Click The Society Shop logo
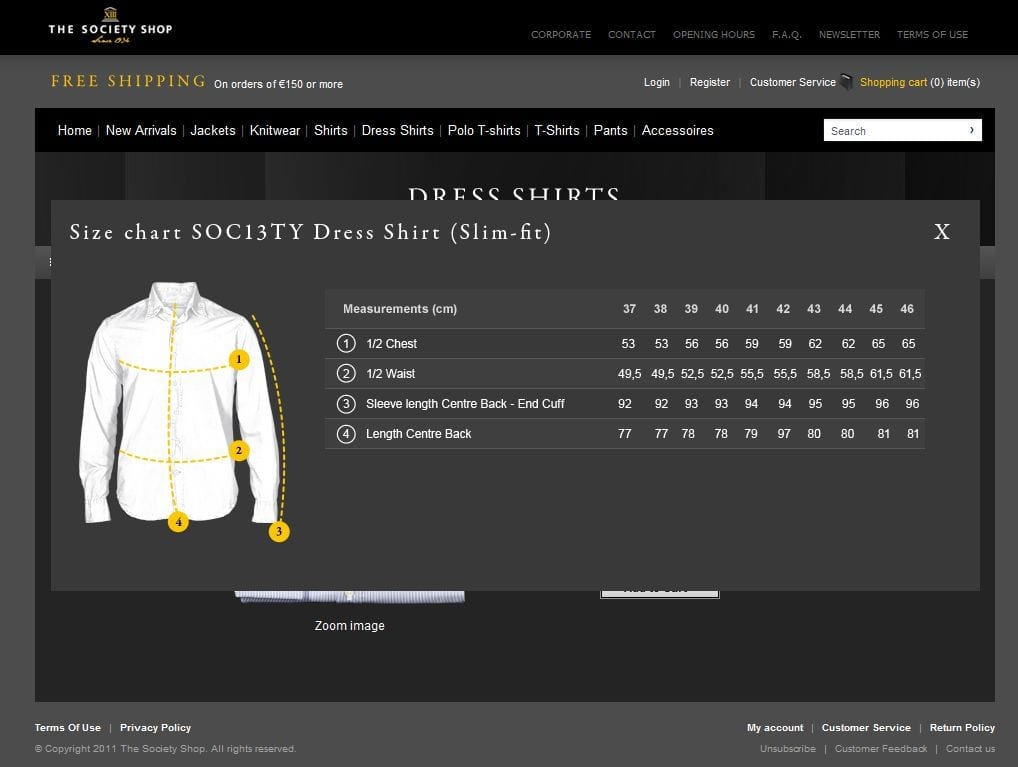 pyautogui.click(x=110, y=26)
